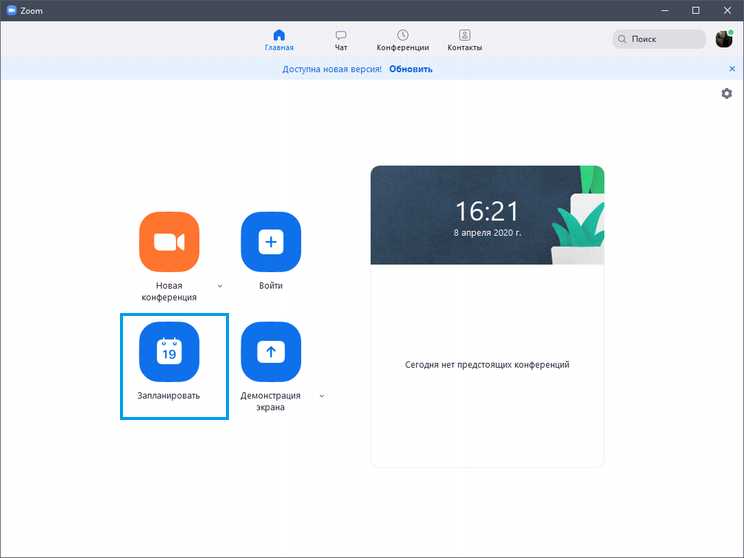
Task: Dismiss the new version banner
Action: pyautogui.click(x=732, y=69)
